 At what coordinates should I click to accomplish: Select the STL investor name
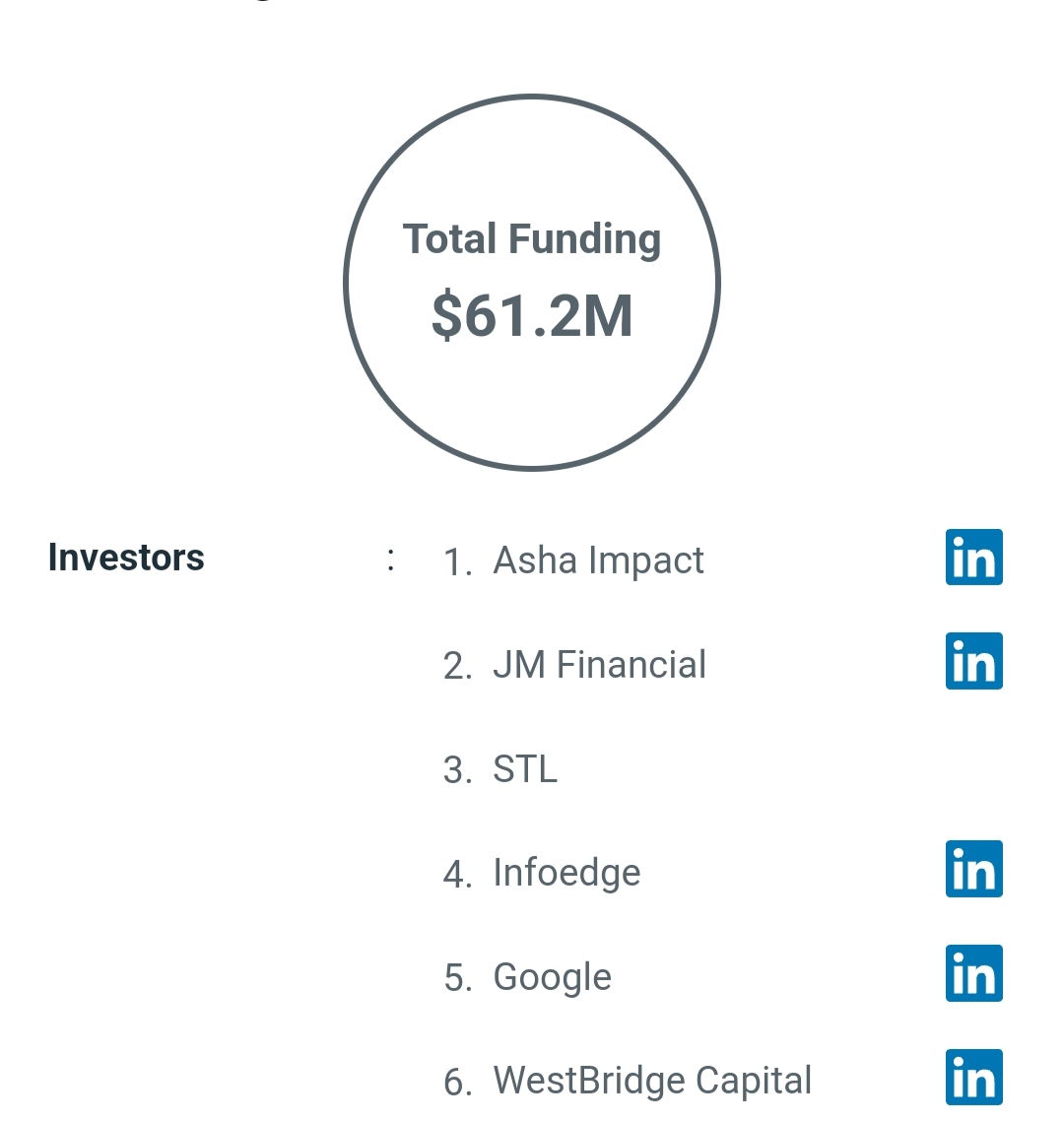pos(525,769)
